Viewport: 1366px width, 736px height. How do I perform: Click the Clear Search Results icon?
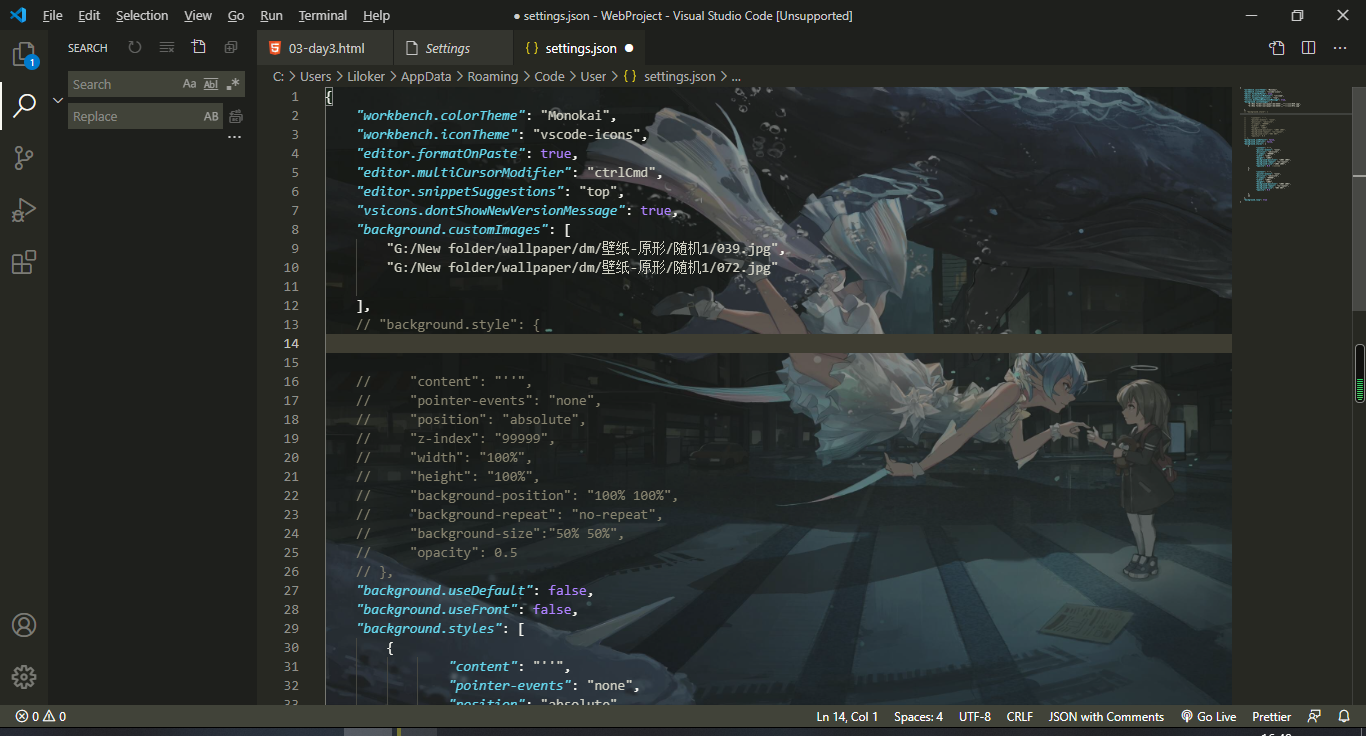tap(167, 47)
